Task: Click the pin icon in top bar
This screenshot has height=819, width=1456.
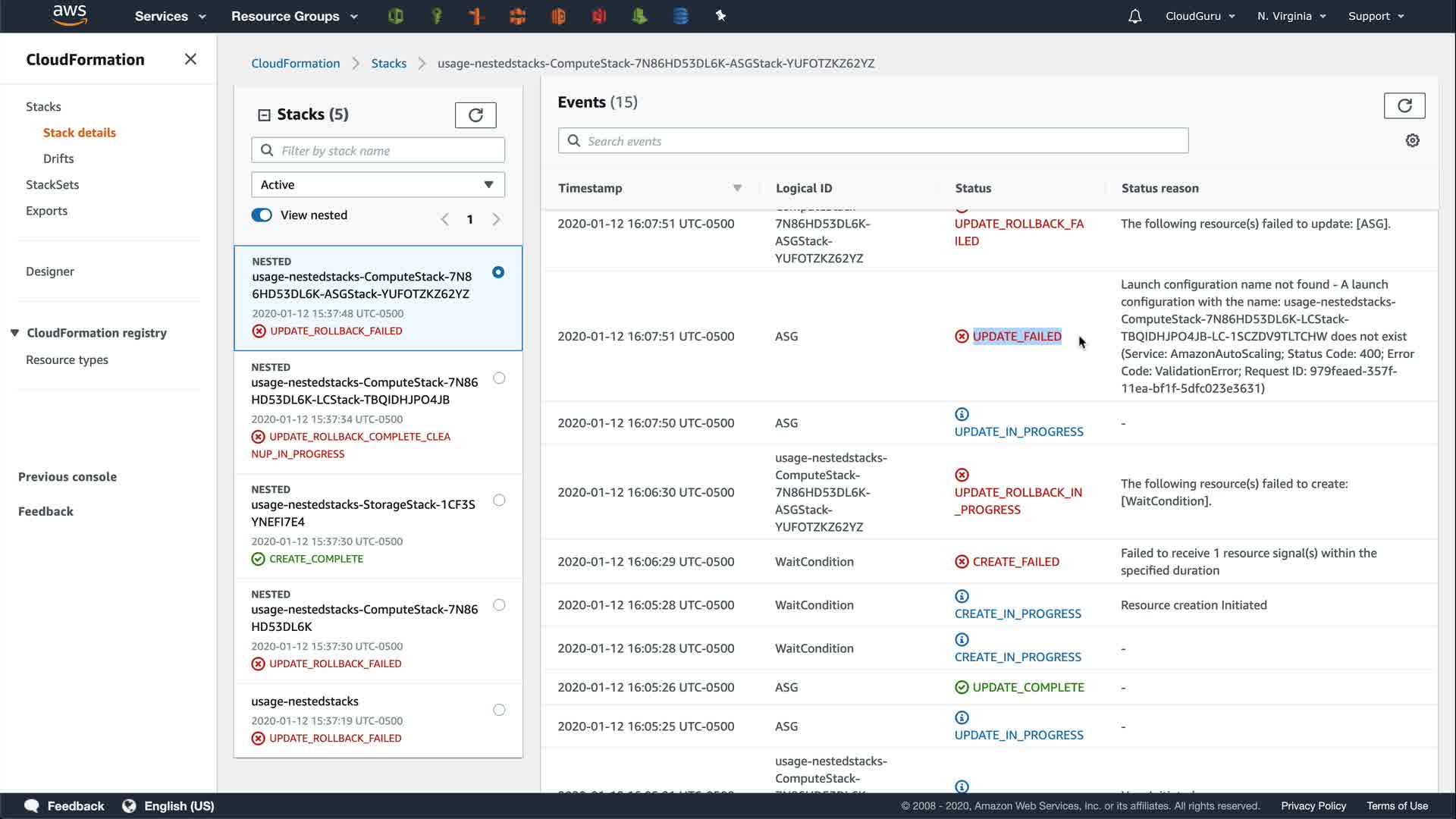Action: click(x=720, y=16)
